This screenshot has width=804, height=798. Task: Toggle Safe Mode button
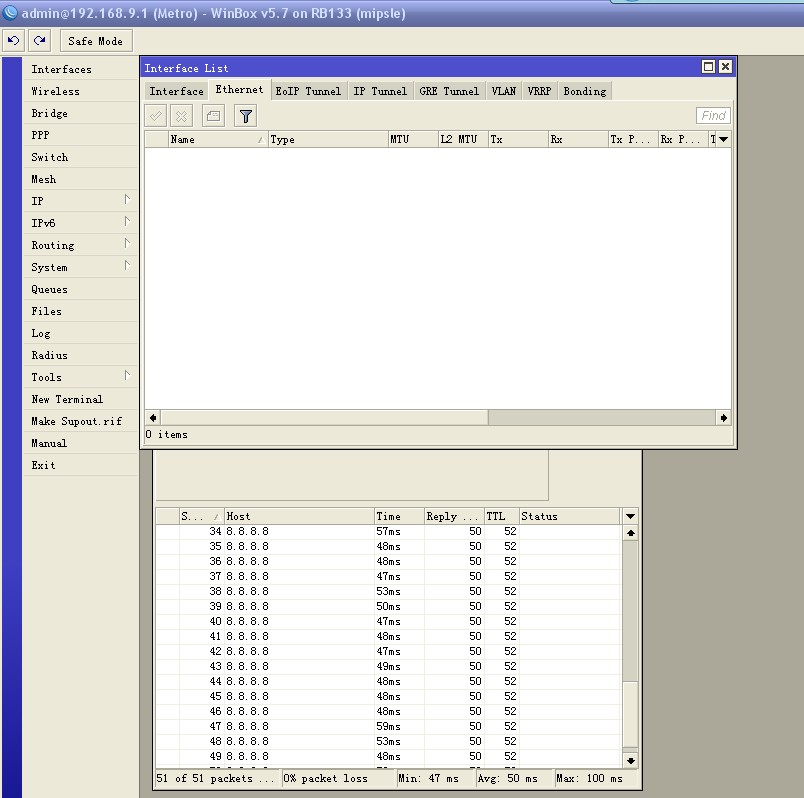[96, 41]
